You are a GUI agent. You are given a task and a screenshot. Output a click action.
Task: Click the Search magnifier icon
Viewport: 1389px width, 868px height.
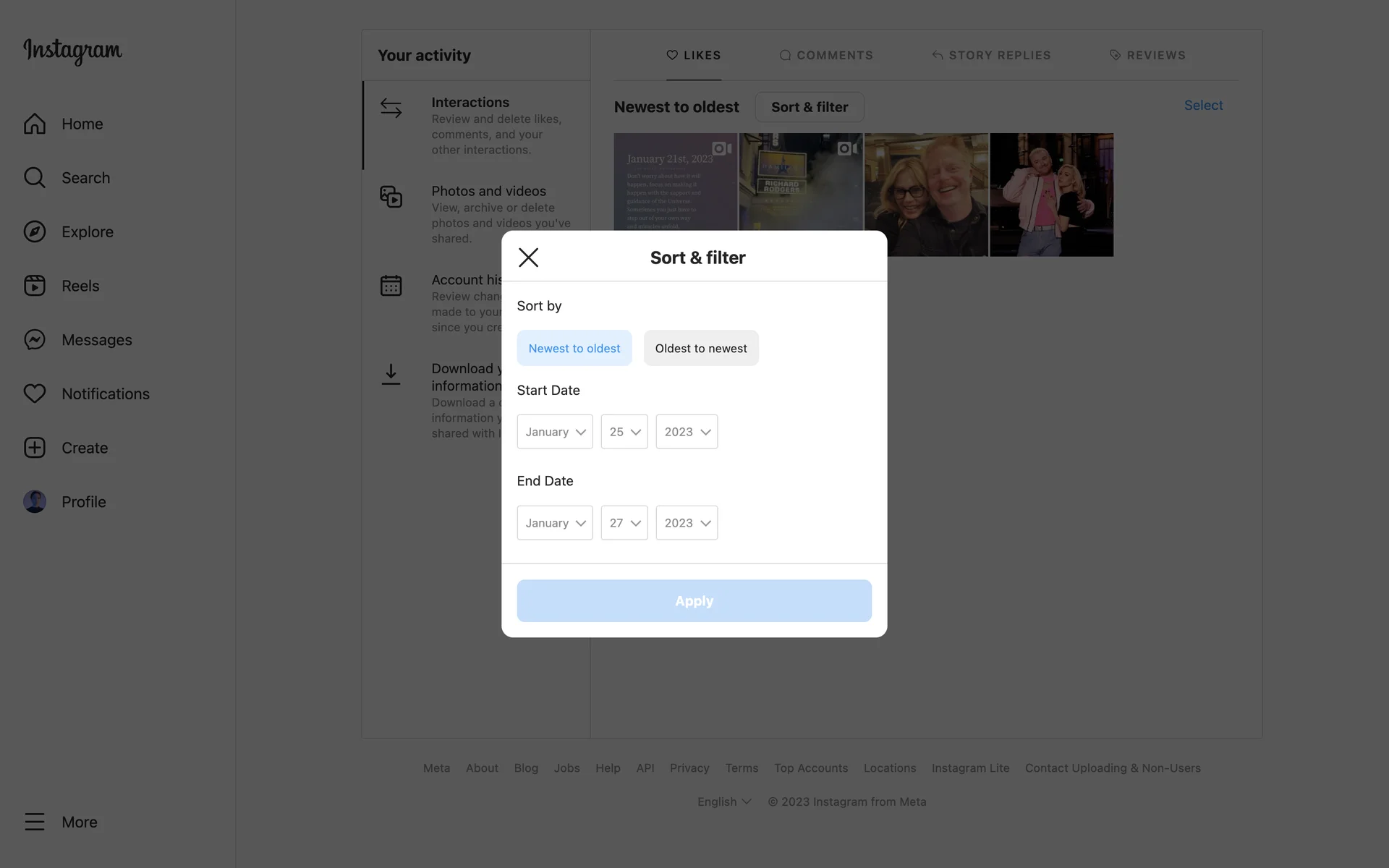(34, 178)
